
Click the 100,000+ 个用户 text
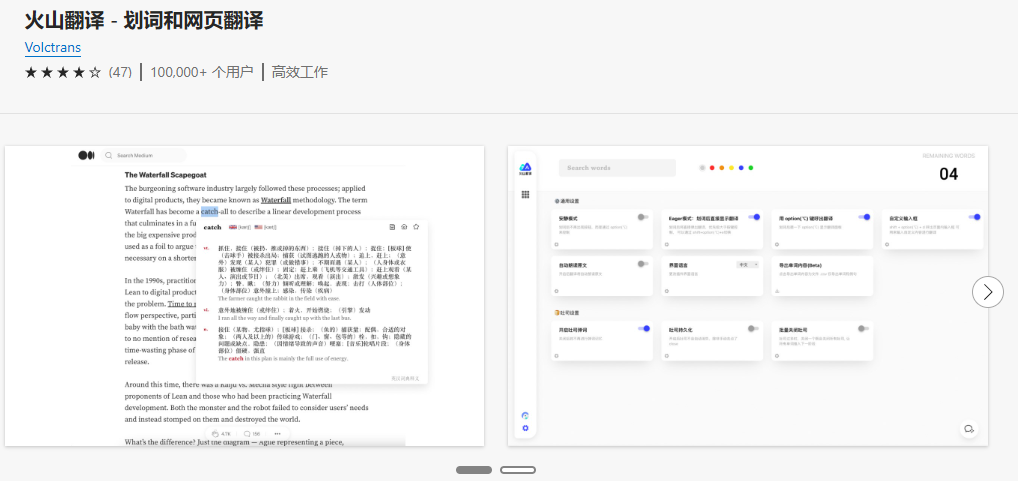(x=202, y=72)
